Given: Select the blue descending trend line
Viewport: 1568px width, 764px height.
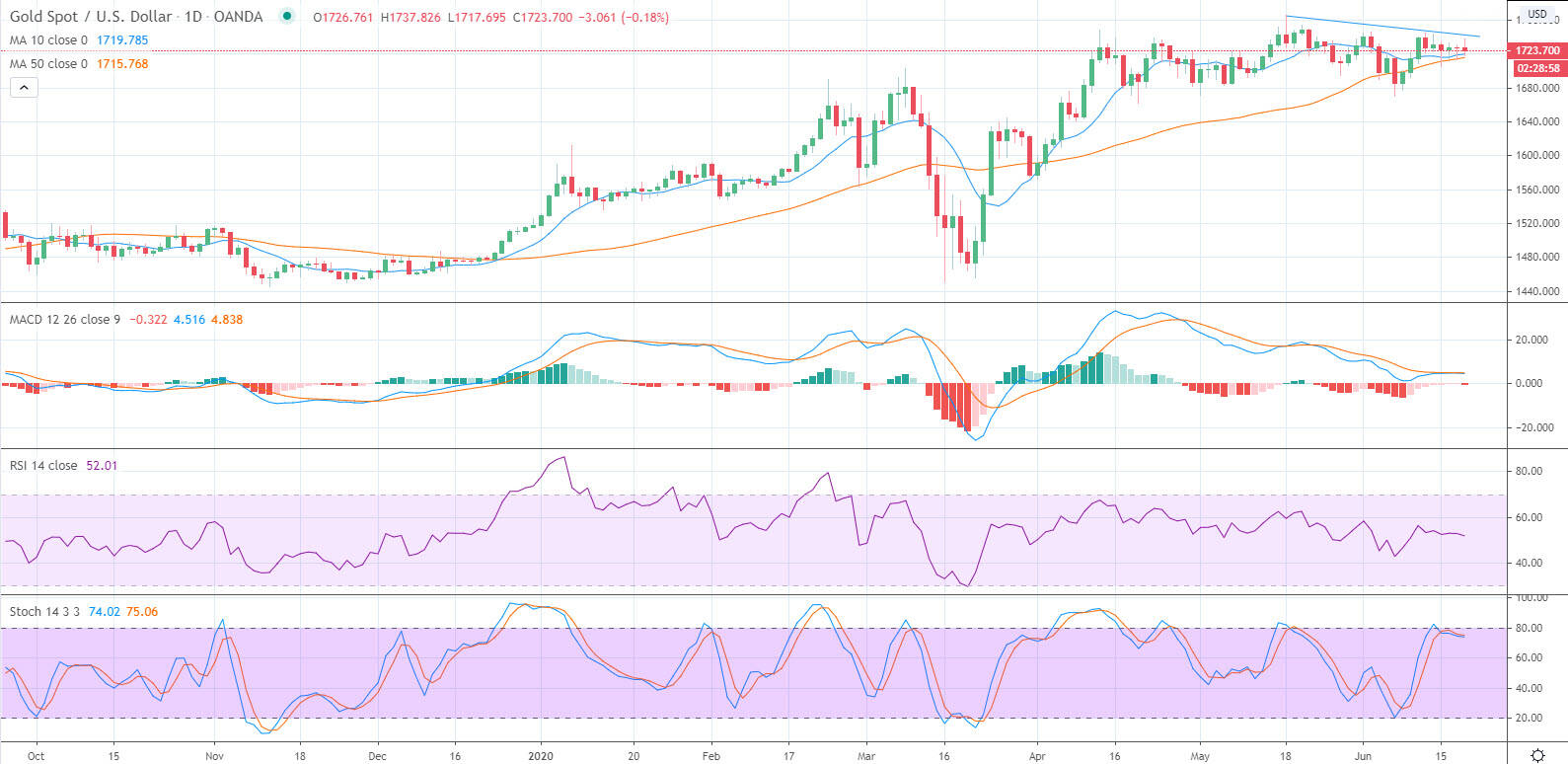Looking at the screenshot, I should click(x=1381, y=27).
